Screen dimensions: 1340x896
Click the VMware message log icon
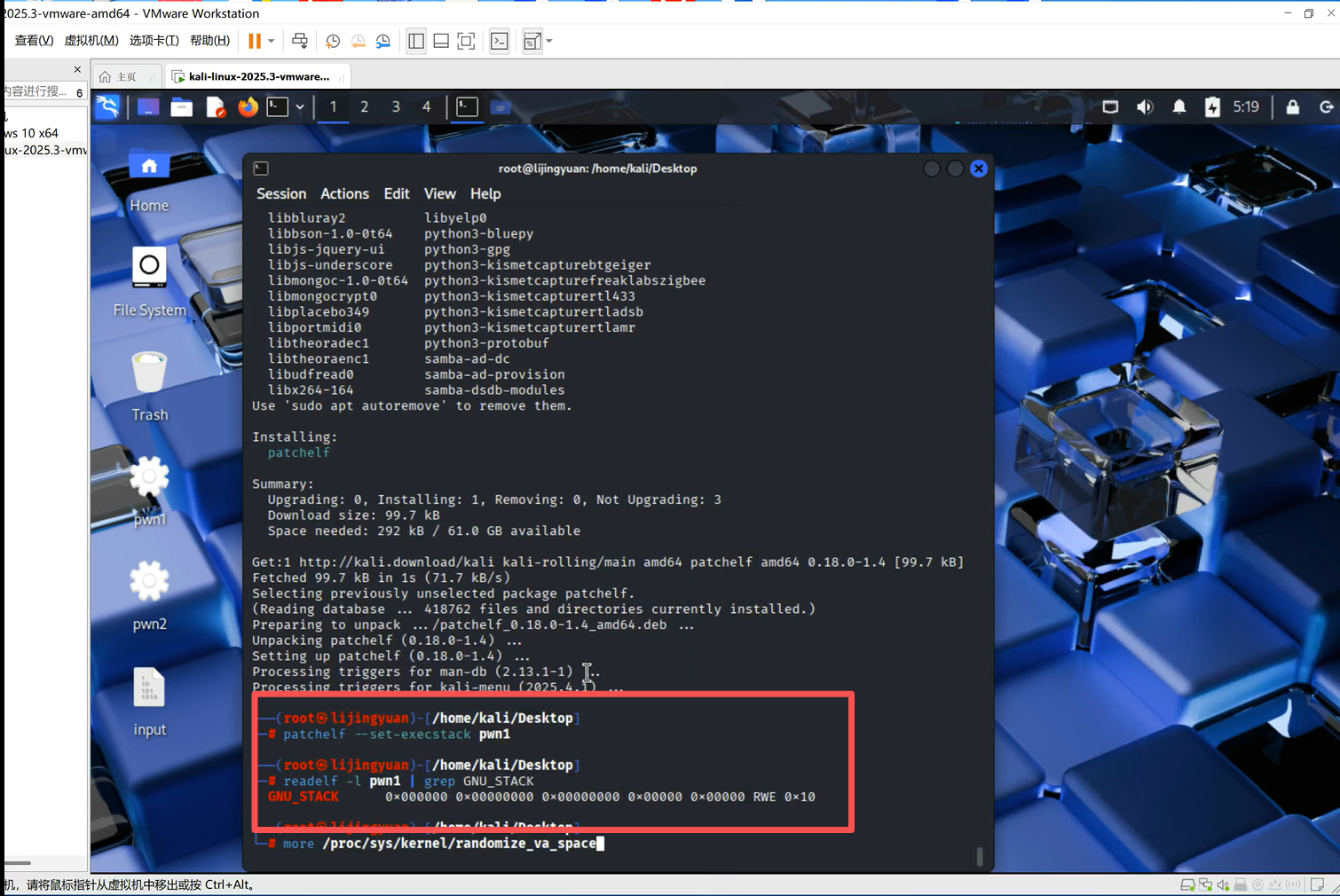click(x=1317, y=884)
